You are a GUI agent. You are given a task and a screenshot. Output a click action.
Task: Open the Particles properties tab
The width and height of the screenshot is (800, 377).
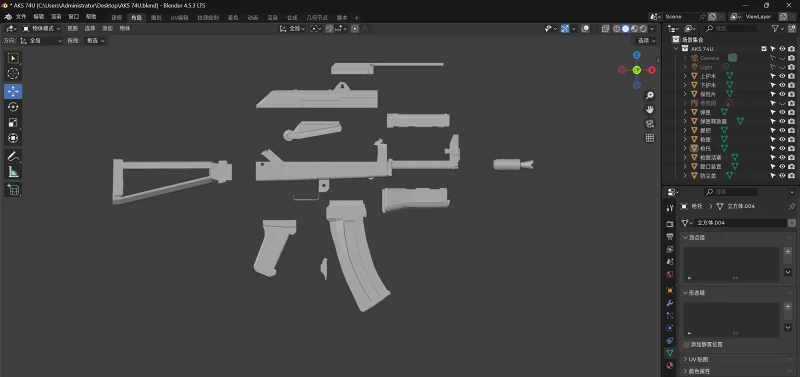670,315
